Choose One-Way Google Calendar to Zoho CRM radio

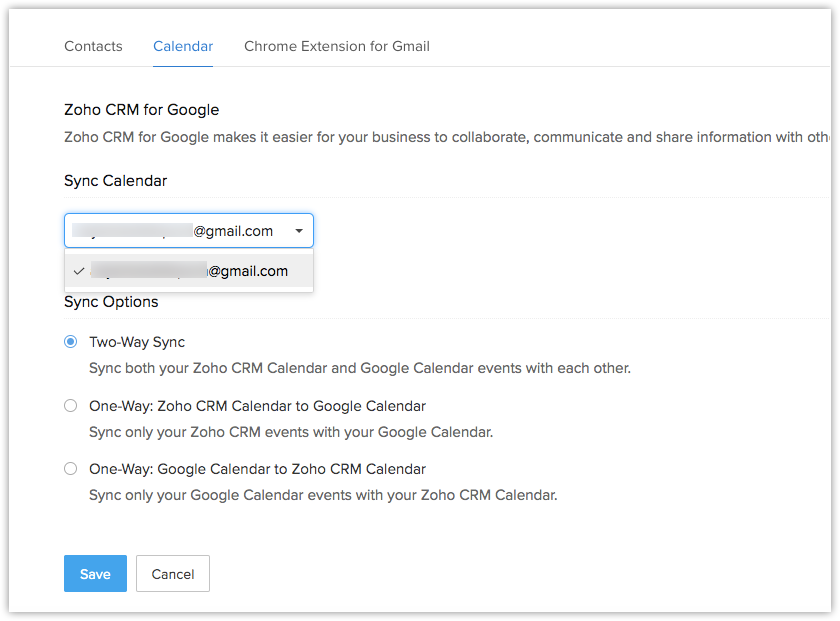(70, 469)
